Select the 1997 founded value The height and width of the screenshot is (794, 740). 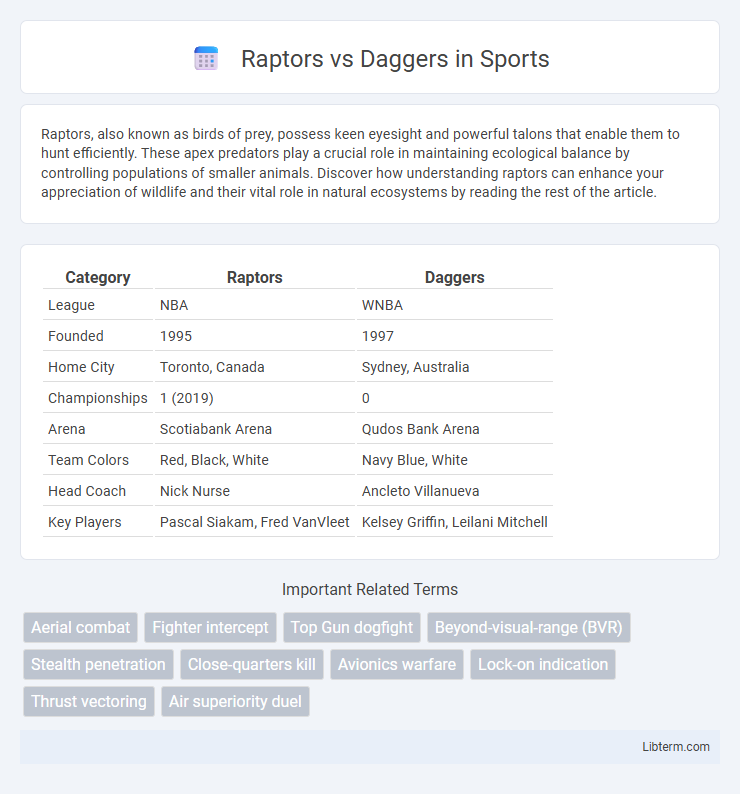point(455,336)
